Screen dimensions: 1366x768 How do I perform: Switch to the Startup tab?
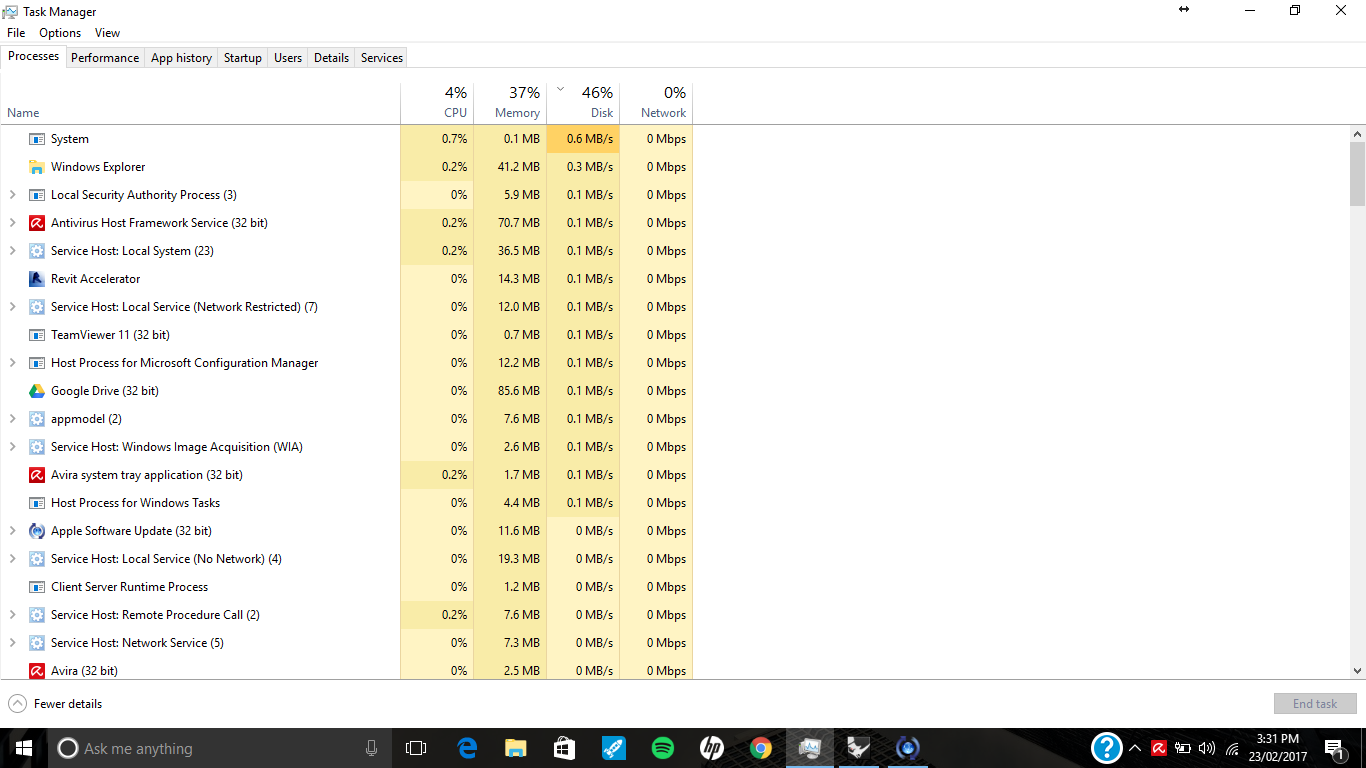click(243, 58)
